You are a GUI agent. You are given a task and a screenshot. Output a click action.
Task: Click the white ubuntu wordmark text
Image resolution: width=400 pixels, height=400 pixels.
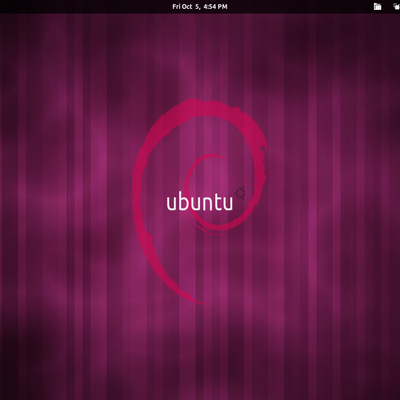click(x=200, y=203)
